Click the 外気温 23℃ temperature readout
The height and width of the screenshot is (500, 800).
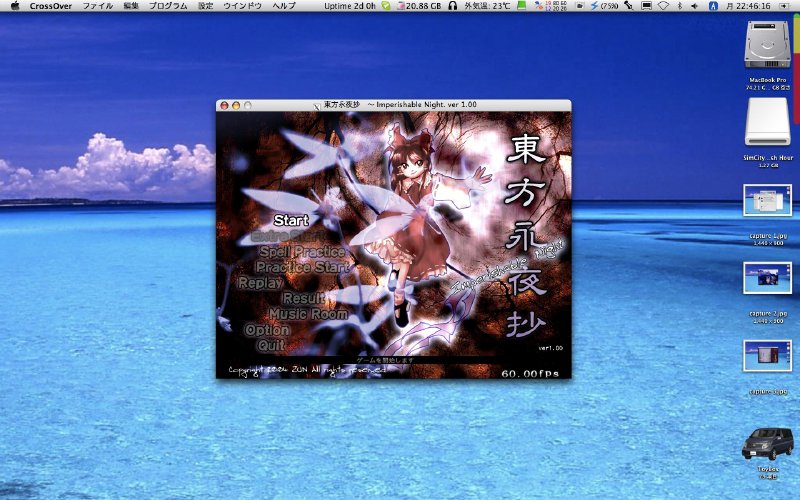(x=487, y=6)
